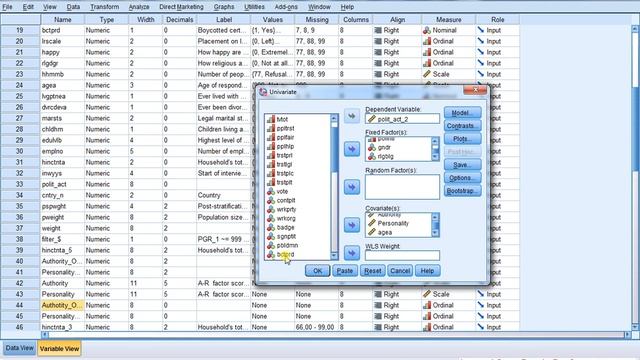Select ppltrst variable in source list
This screenshot has width=640, height=360.
pyautogui.click(x=285, y=128)
